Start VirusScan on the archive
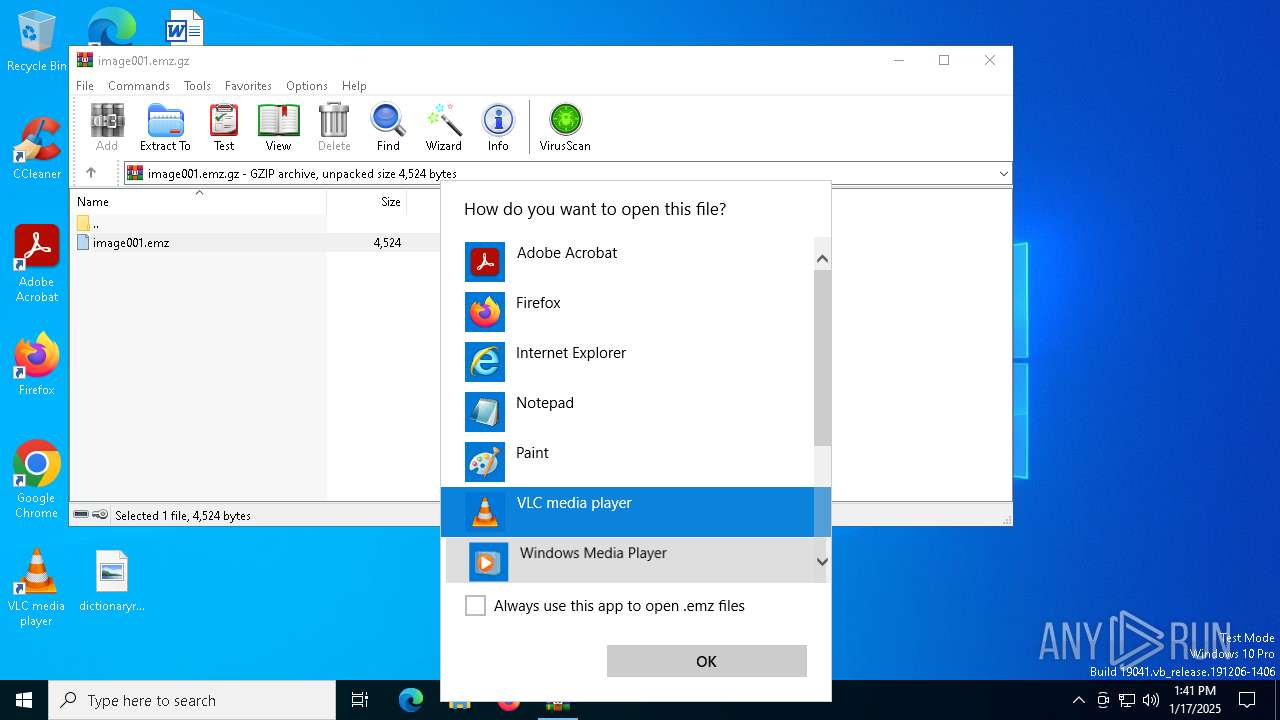This screenshot has height=720, width=1280. click(565, 127)
